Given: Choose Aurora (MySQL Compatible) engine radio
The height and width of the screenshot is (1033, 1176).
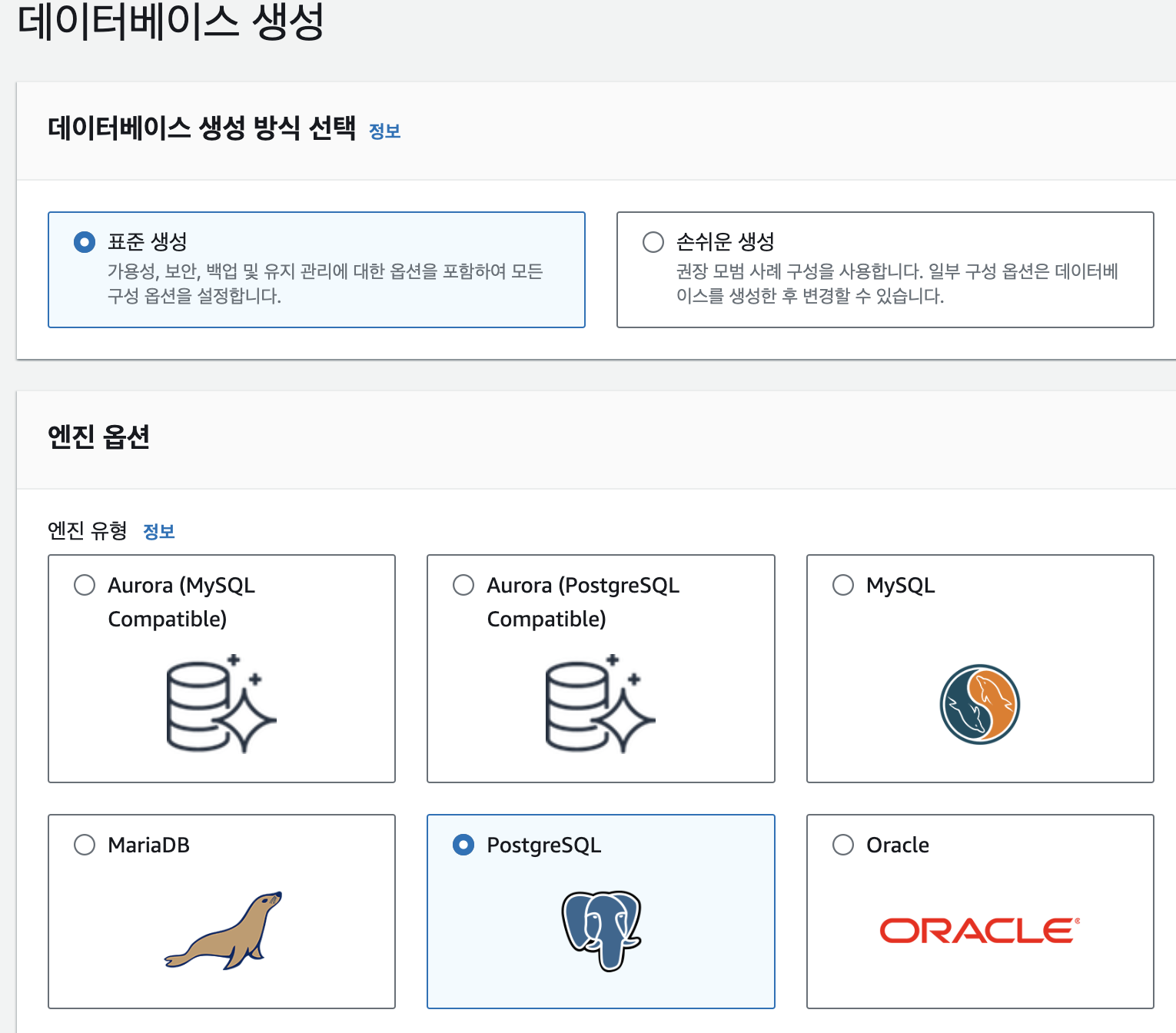Looking at the screenshot, I should coord(85,585).
